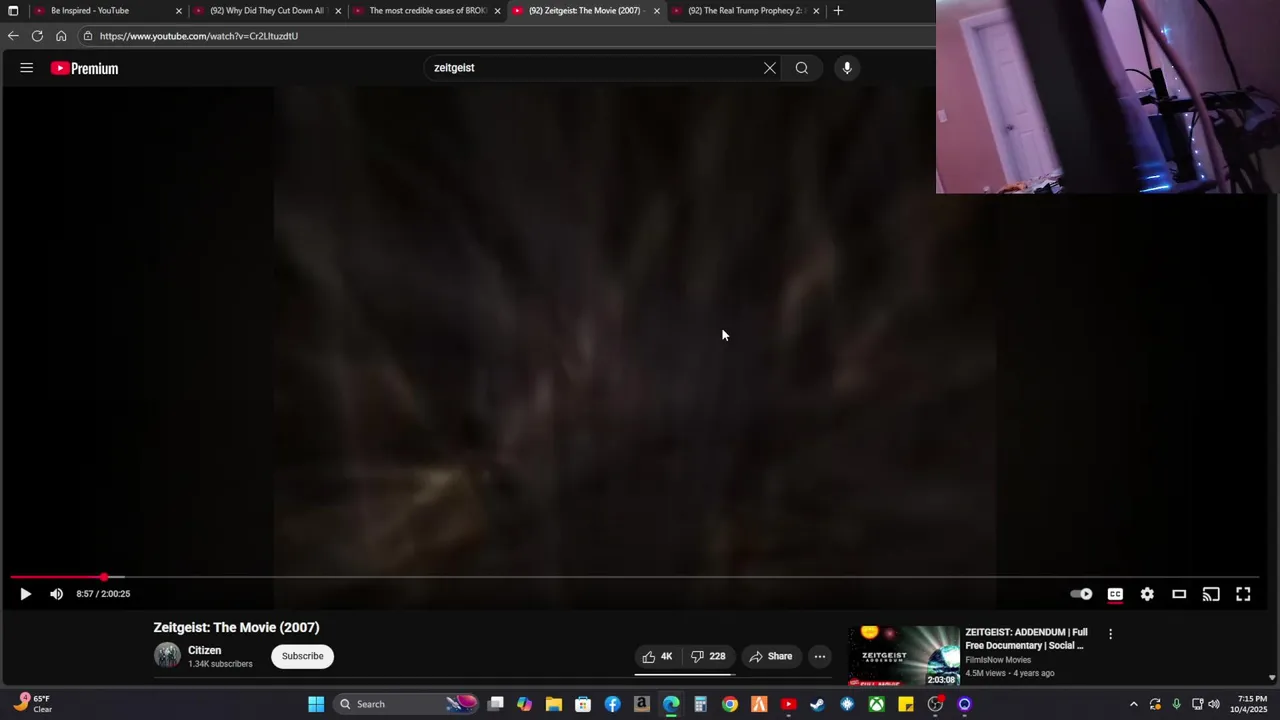Reload the current page
This screenshot has width=1280, height=720.
pyautogui.click(x=37, y=36)
